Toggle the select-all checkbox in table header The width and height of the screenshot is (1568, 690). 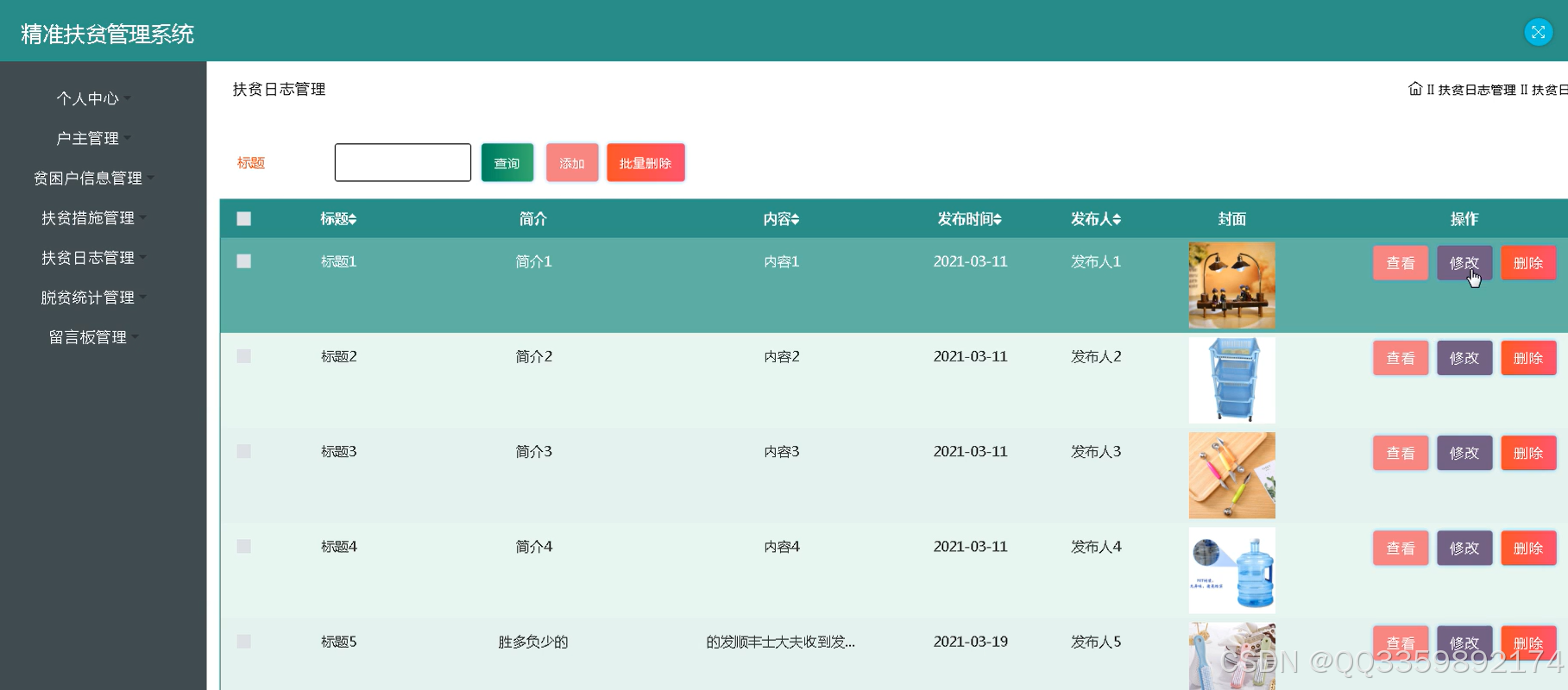pos(244,219)
